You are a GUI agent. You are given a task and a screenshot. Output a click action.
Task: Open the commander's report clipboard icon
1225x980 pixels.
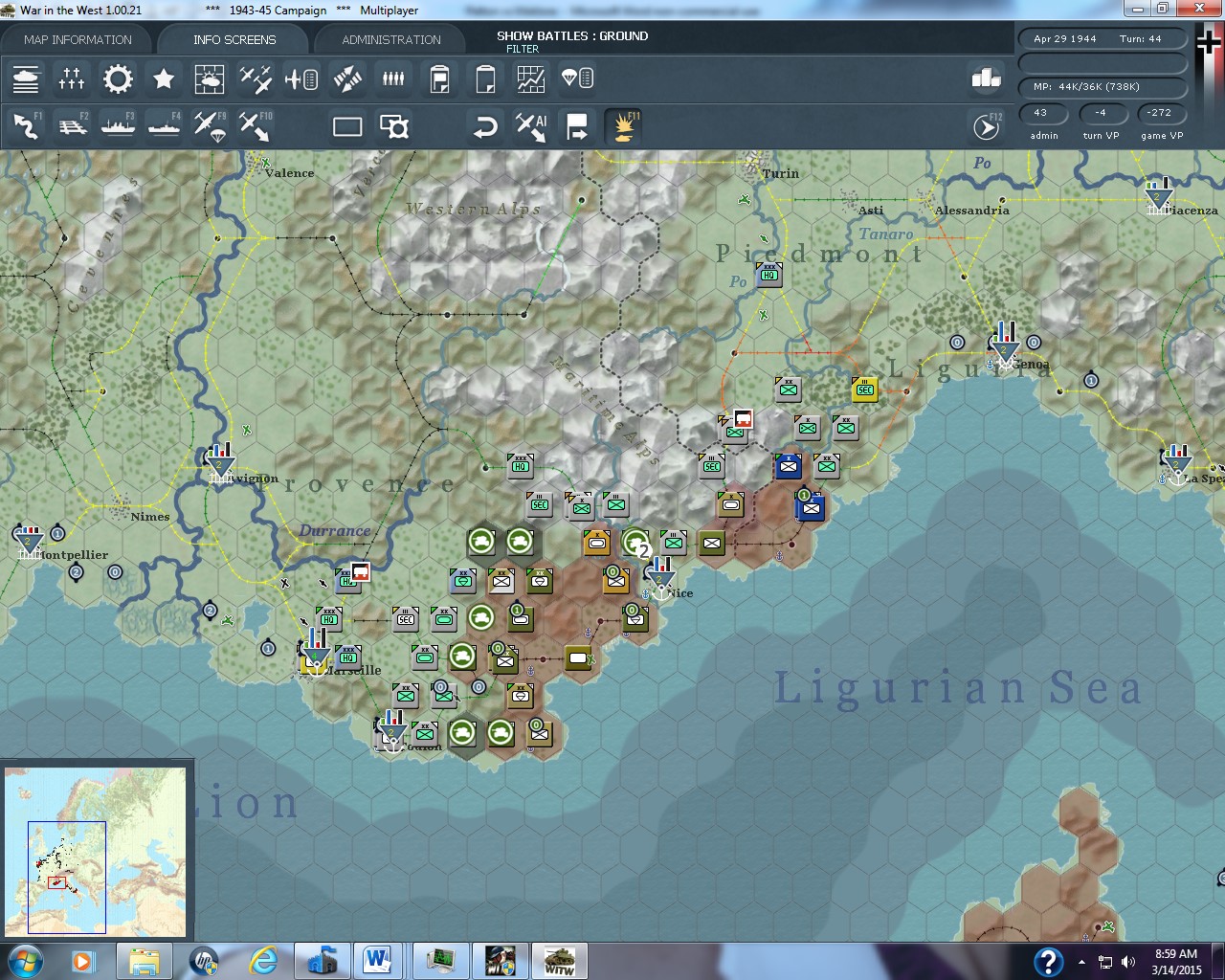[439, 78]
